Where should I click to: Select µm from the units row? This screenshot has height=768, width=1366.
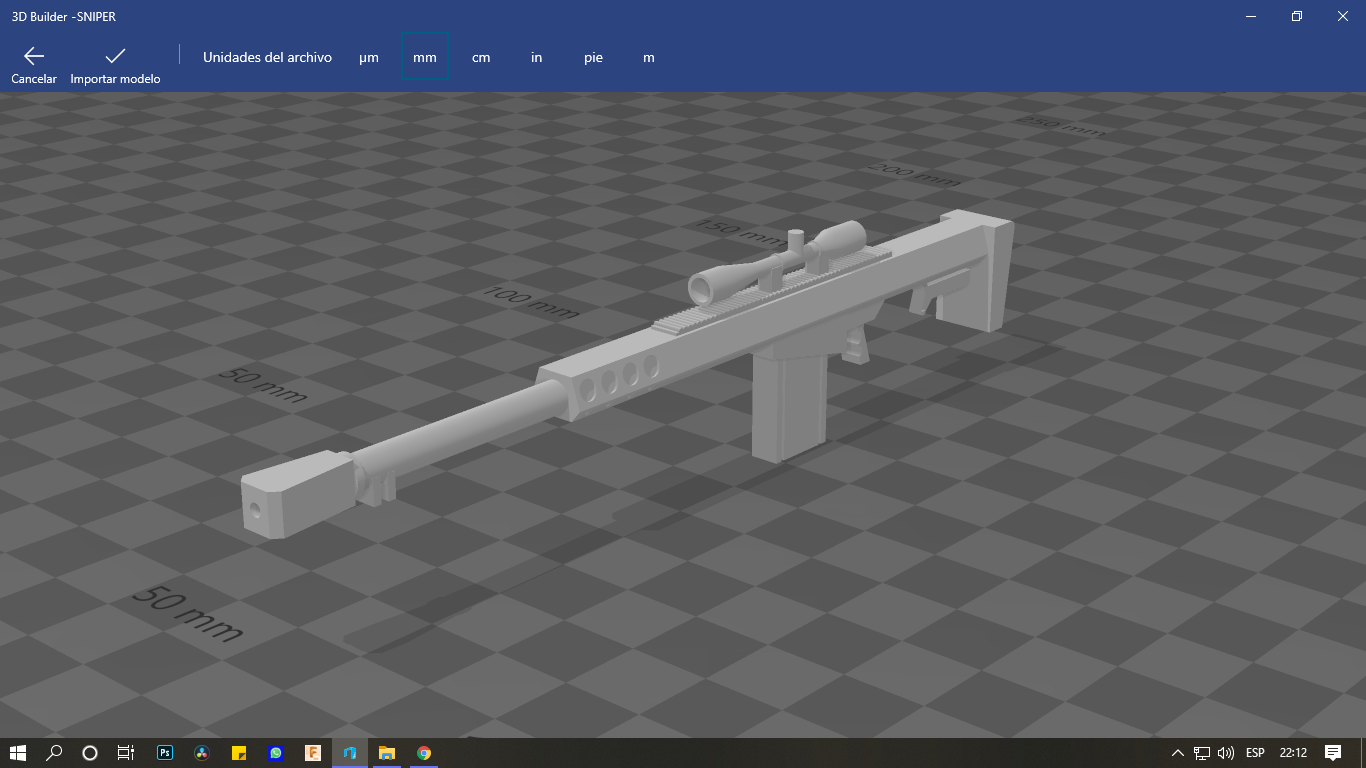click(x=369, y=57)
